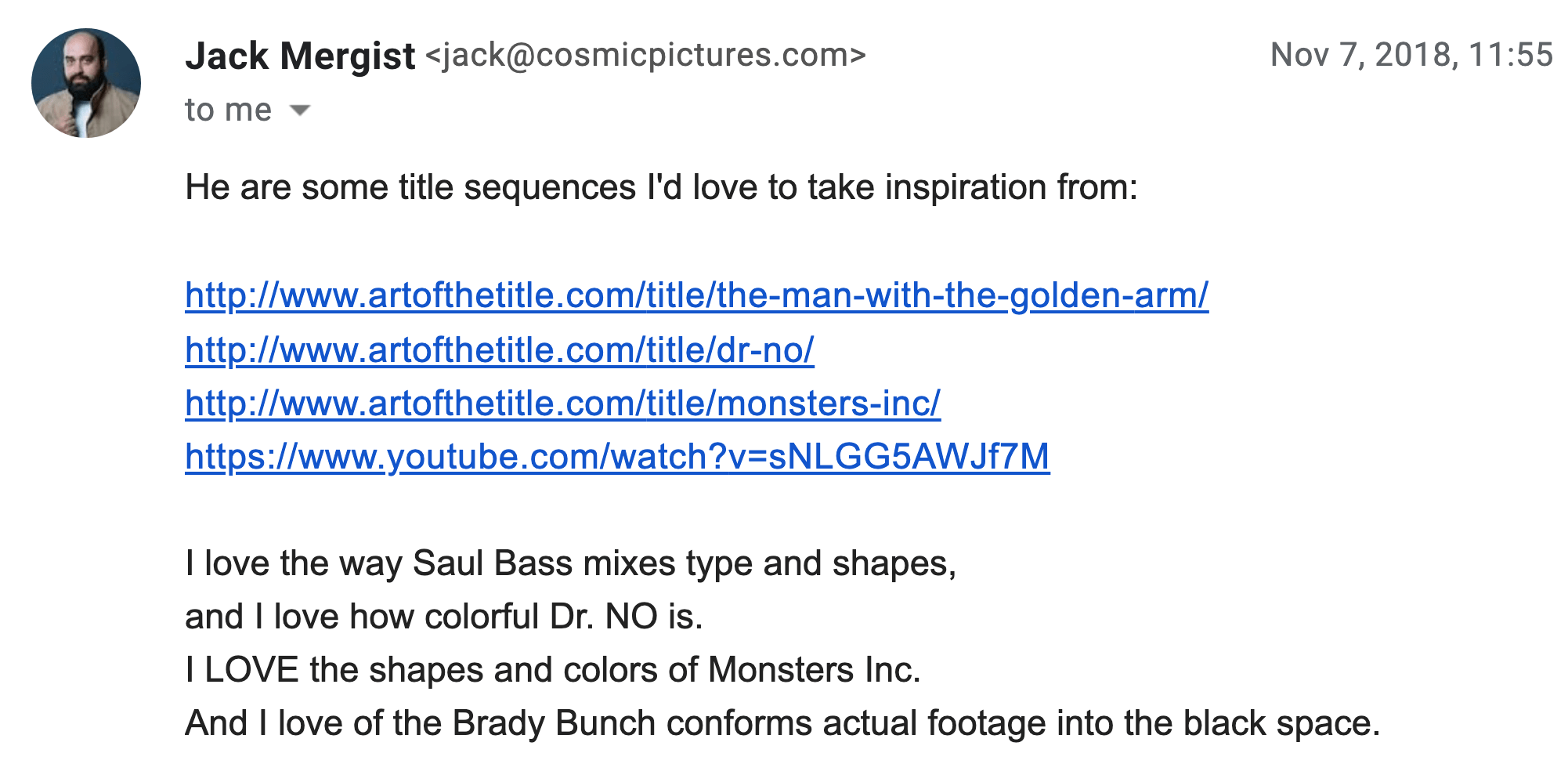Click "Brady Bunch" in the last line
The image size is (1568, 782).
click(x=554, y=724)
